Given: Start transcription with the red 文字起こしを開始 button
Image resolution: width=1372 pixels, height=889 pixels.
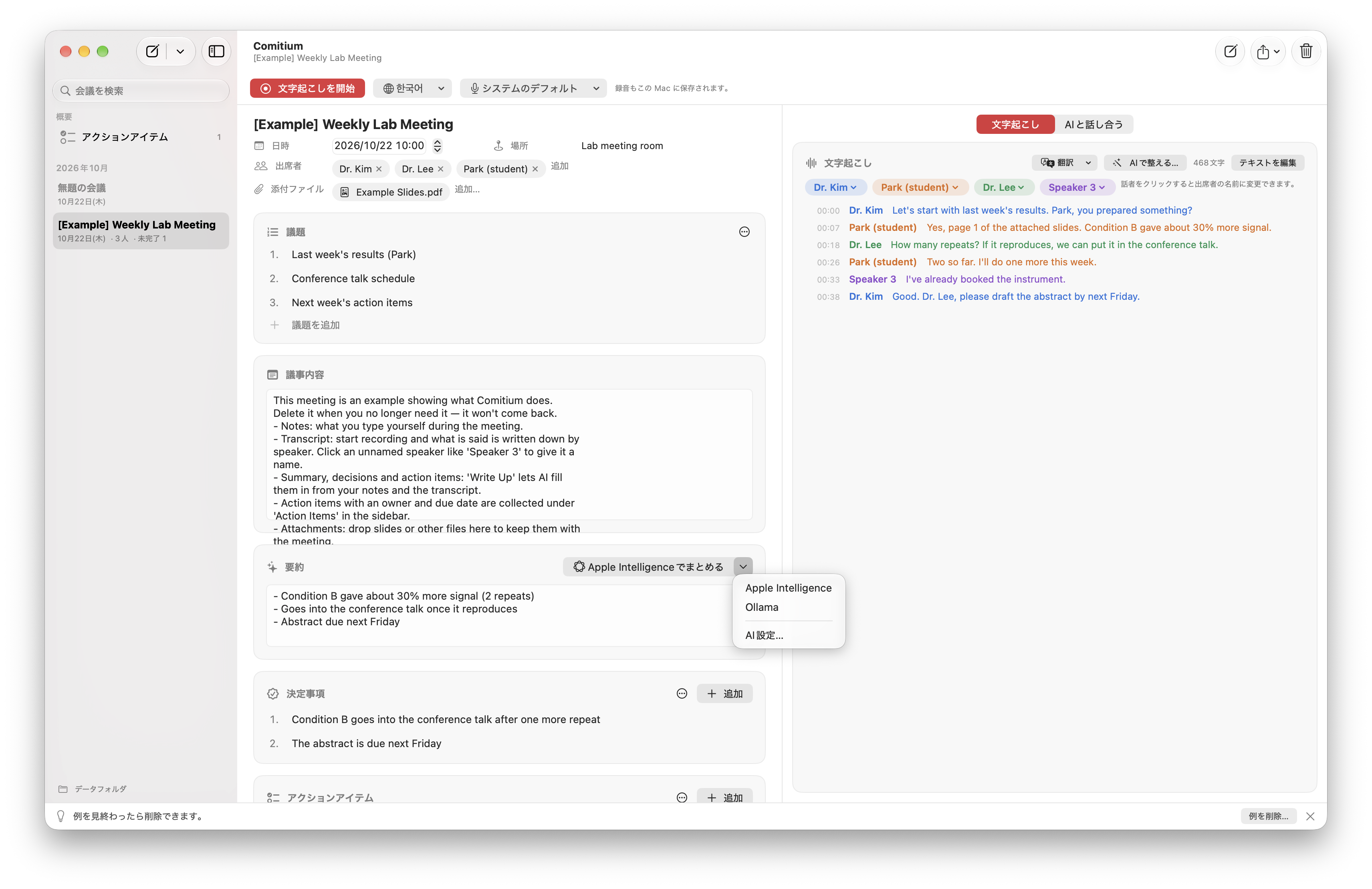Looking at the screenshot, I should (307, 88).
